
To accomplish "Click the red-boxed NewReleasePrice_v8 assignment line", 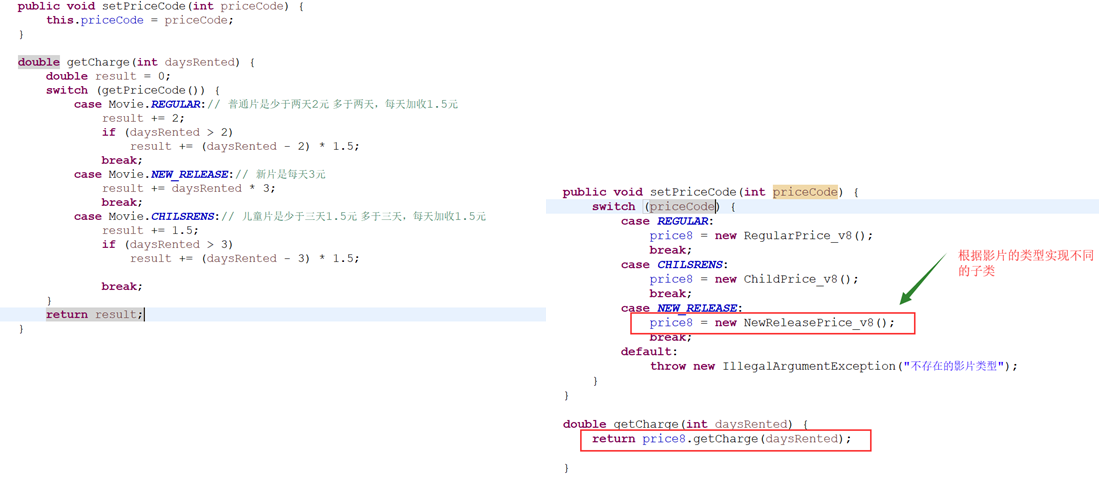I will coord(771,323).
